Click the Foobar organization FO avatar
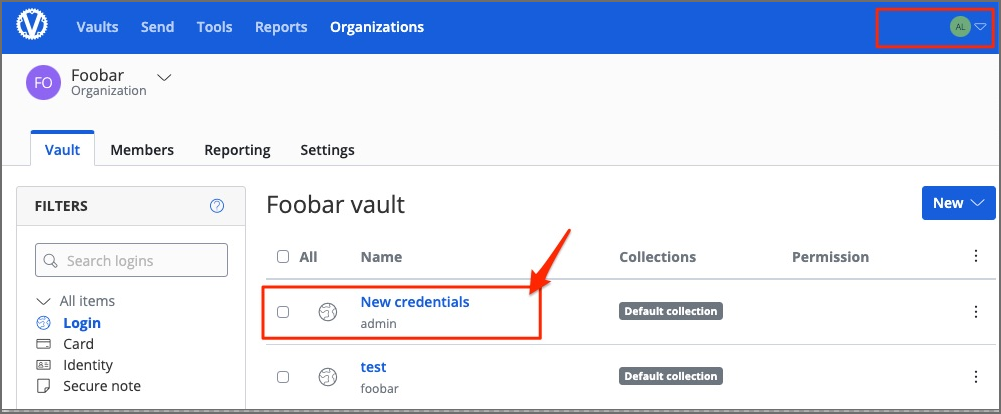This screenshot has width=1001, height=414. point(43,84)
